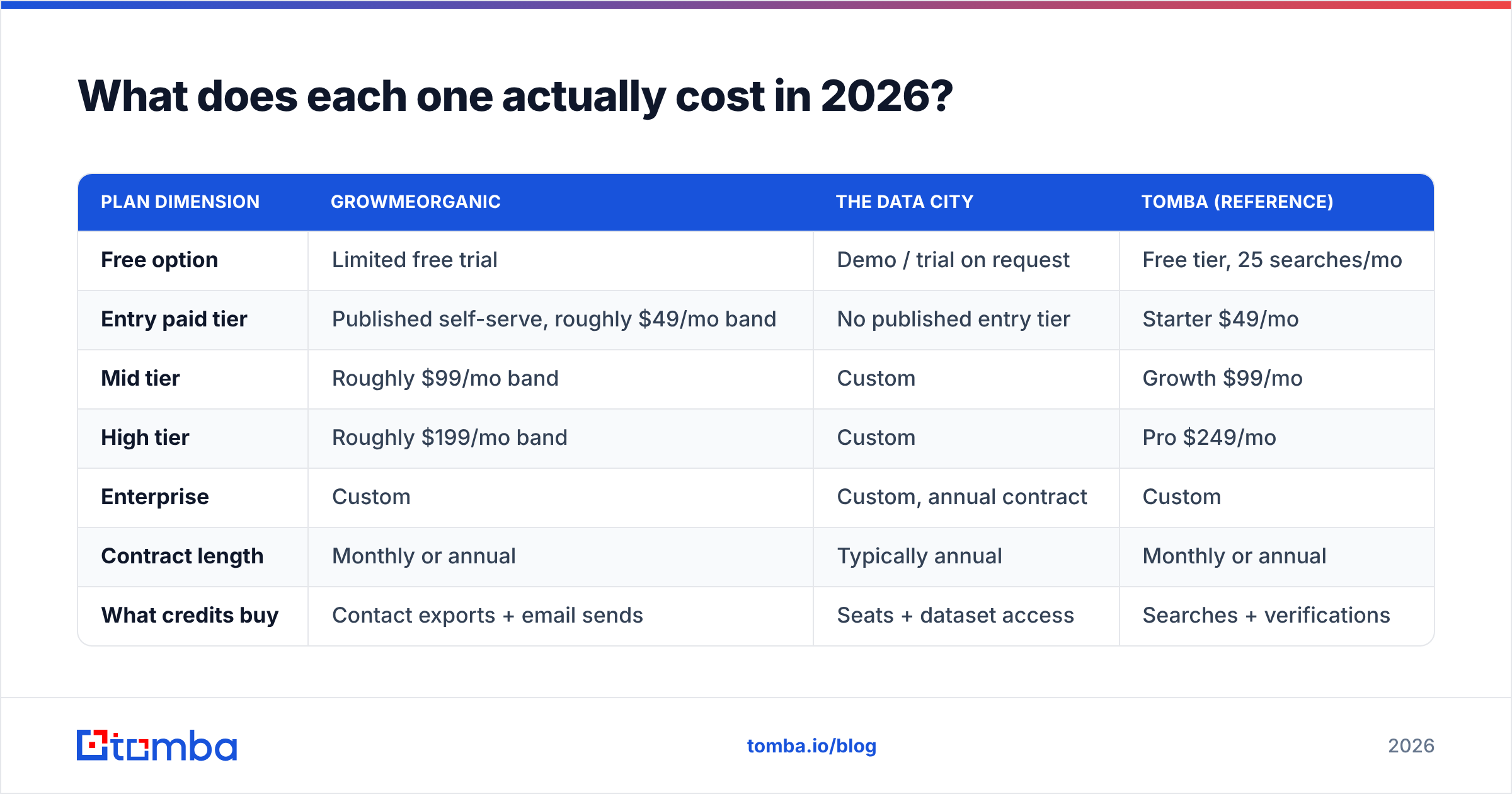Click the Tomba logo
Screen dimensions: 1512x794
[x=157, y=745]
